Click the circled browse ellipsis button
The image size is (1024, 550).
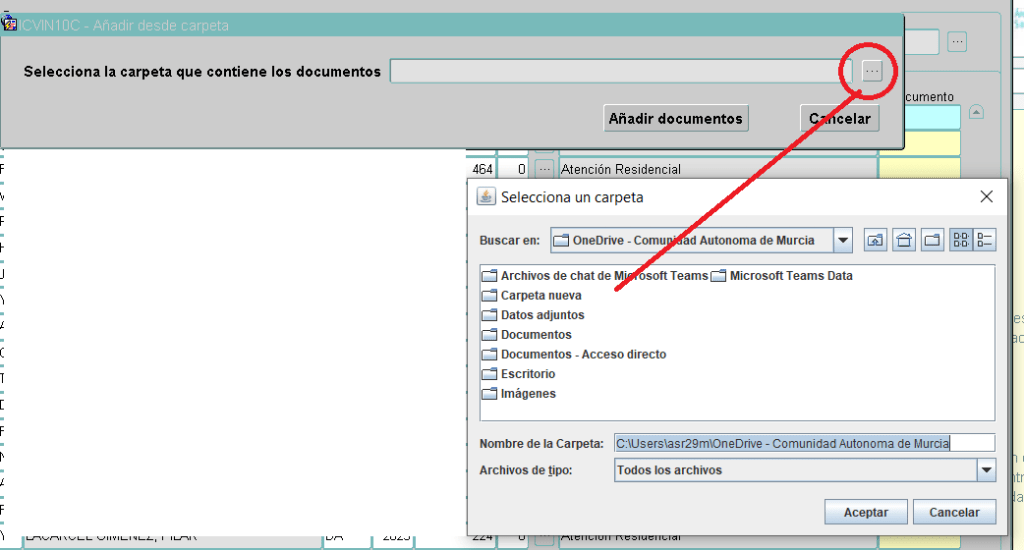[x=872, y=71]
